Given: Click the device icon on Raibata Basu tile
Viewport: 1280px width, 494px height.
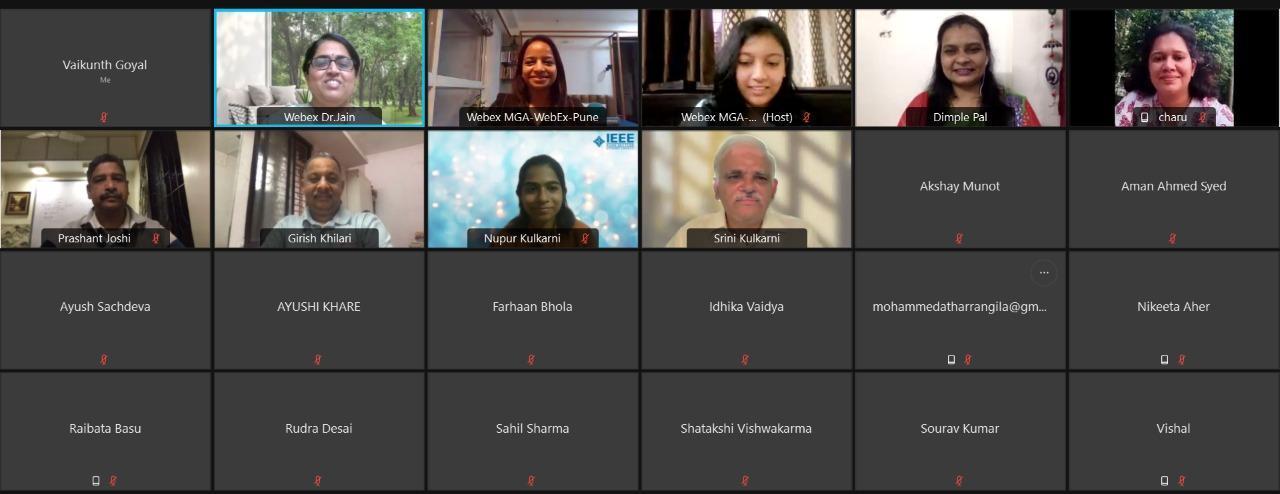Looking at the screenshot, I should coord(96,481).
